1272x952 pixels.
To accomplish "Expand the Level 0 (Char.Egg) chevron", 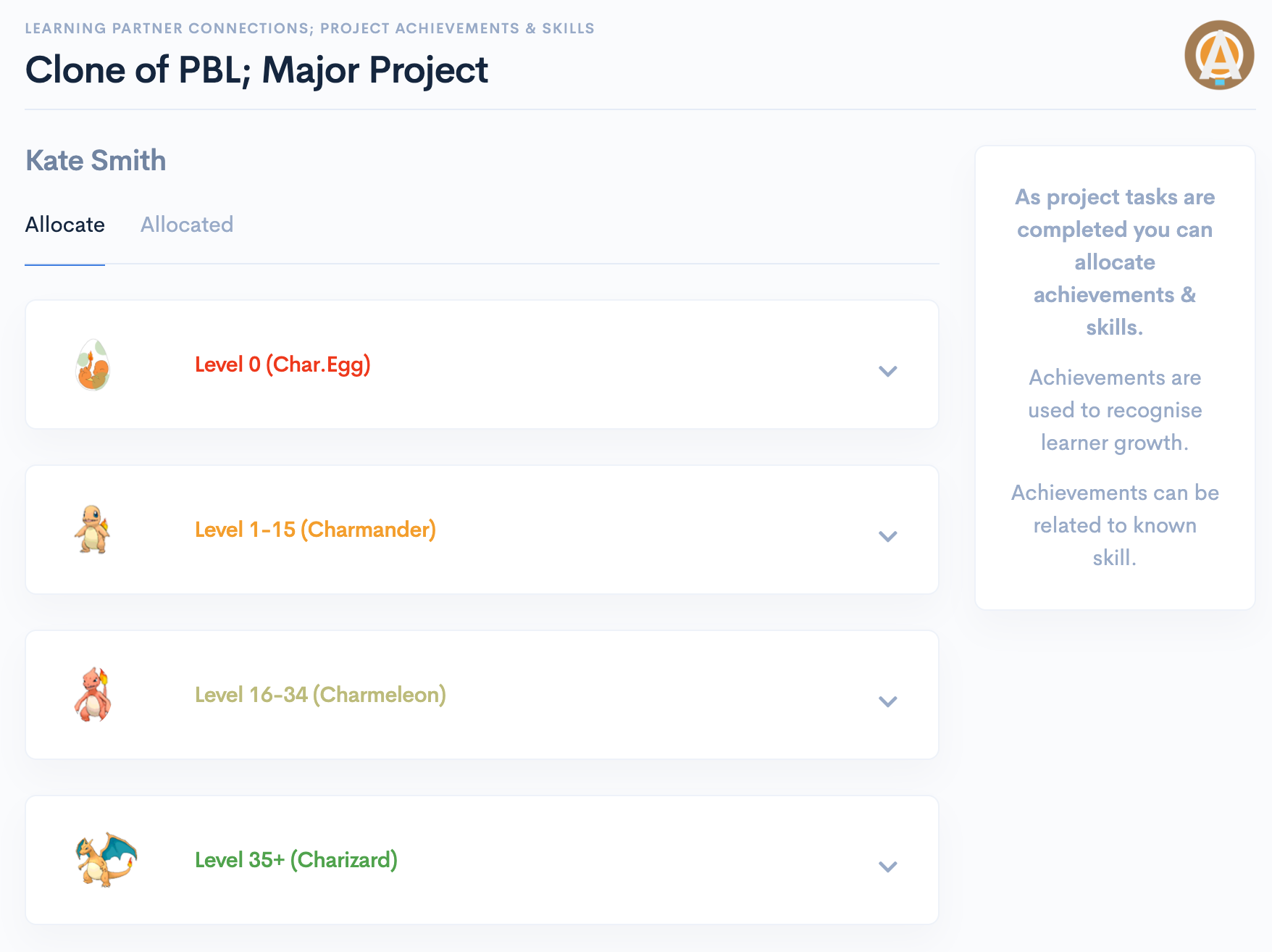I will tap(887, 371).
